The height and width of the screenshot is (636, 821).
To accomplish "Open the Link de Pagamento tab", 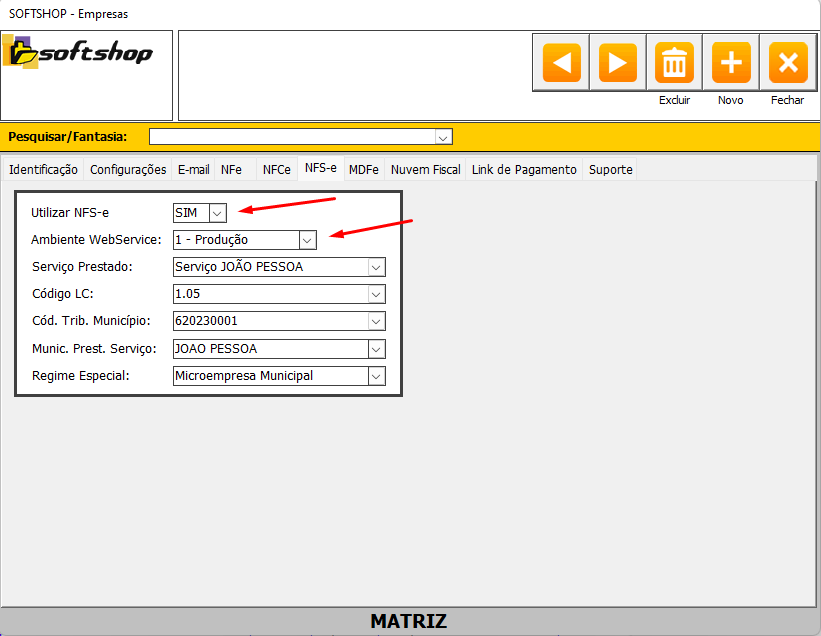I will point(524,170).
